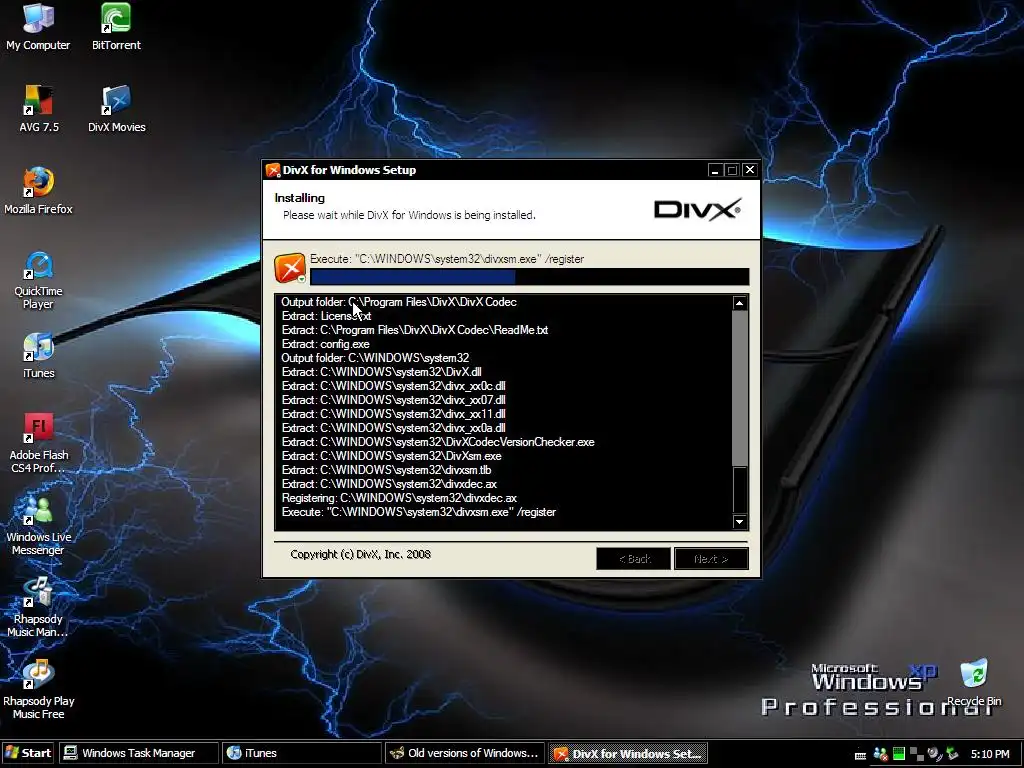The image size is (1024, 768).
Task: Click the disabled Next button
Action: coord(711,559)
